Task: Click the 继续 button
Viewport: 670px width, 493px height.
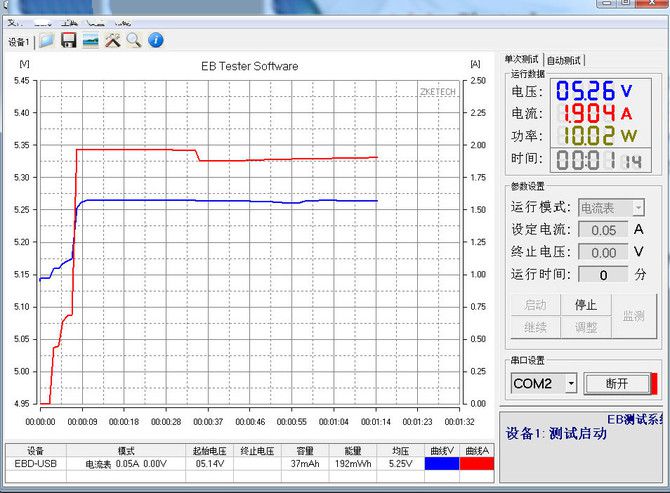Action: click(536, 327)
